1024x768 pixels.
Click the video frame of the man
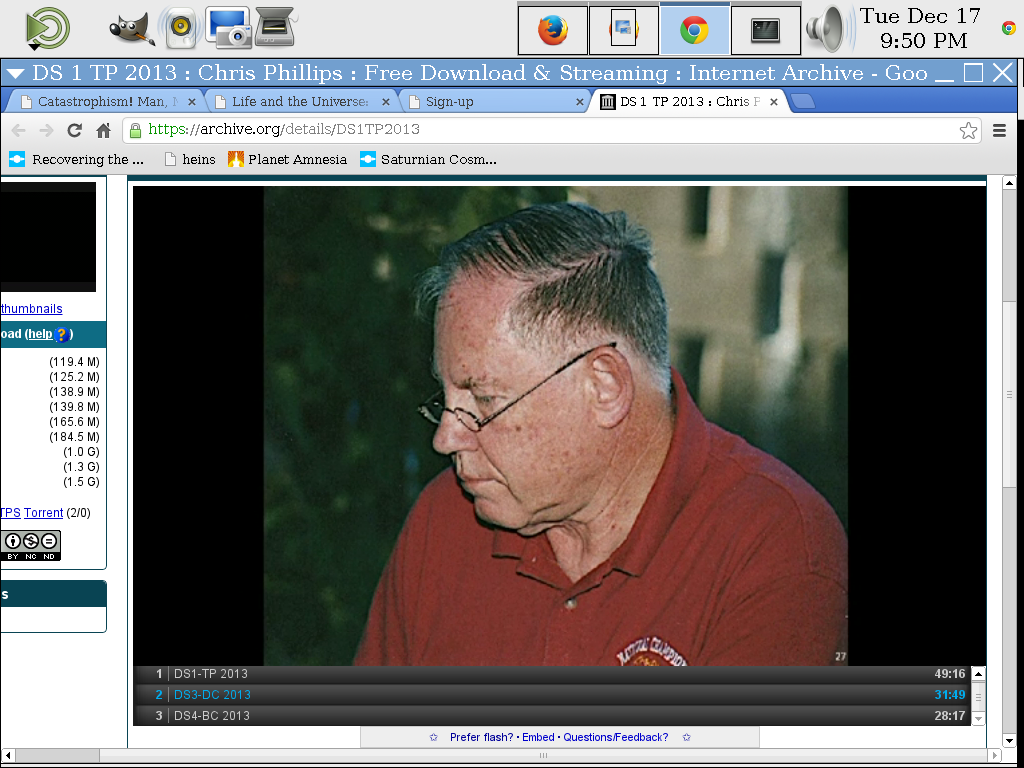click(x=555, y=426)
